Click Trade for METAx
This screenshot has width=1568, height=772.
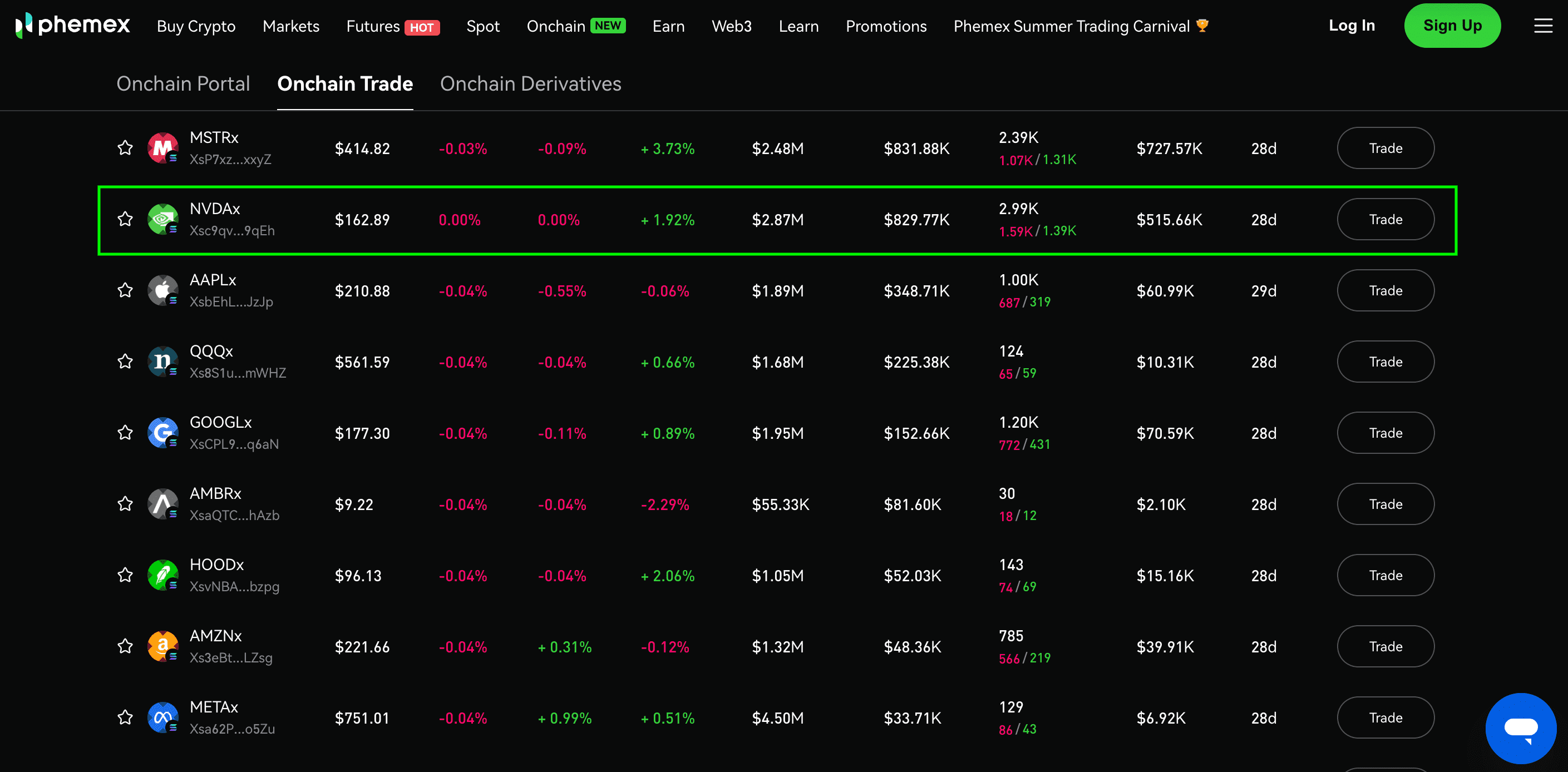[1385, 717]
